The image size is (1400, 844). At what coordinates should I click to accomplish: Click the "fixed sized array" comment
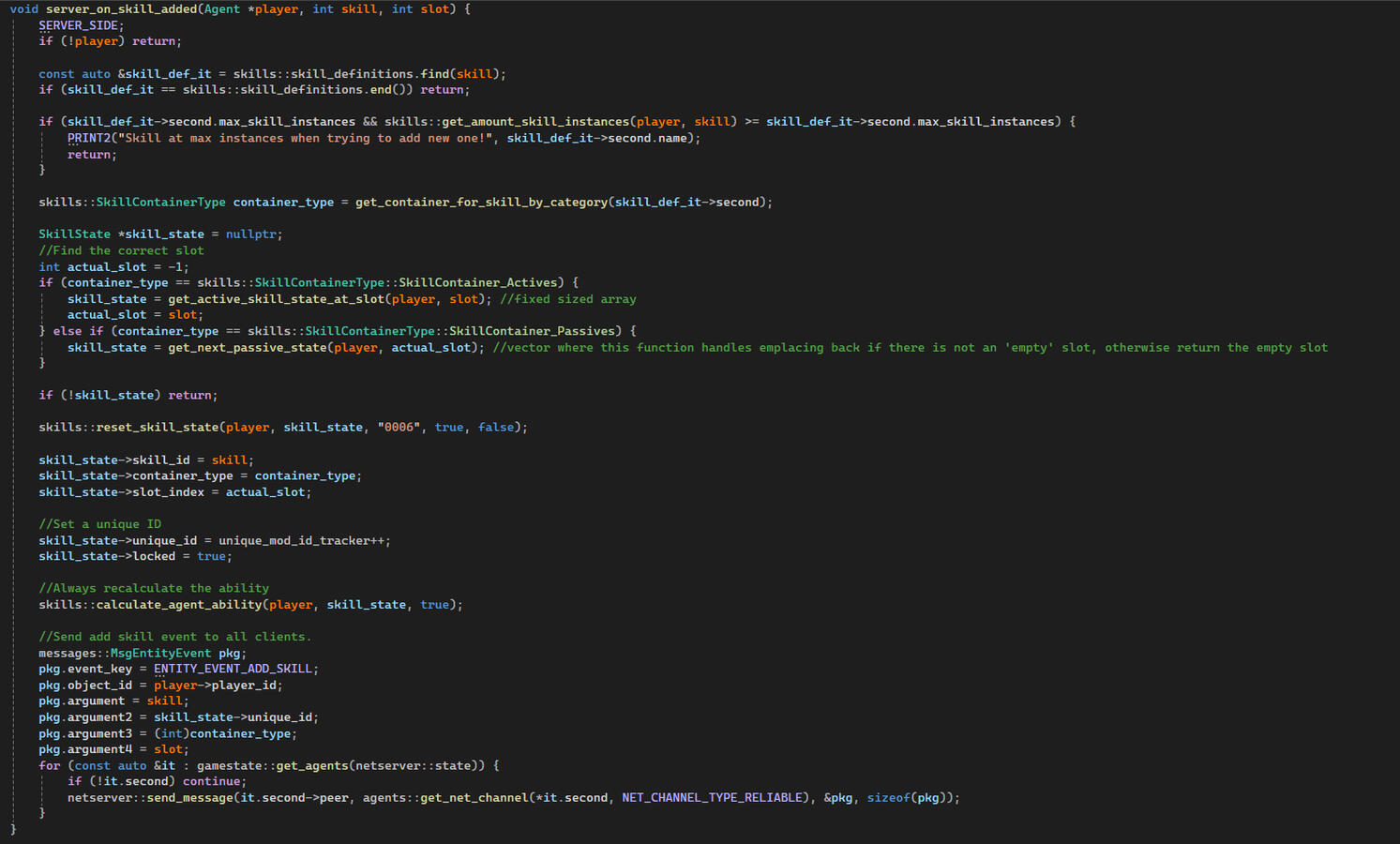click(567, 299)
